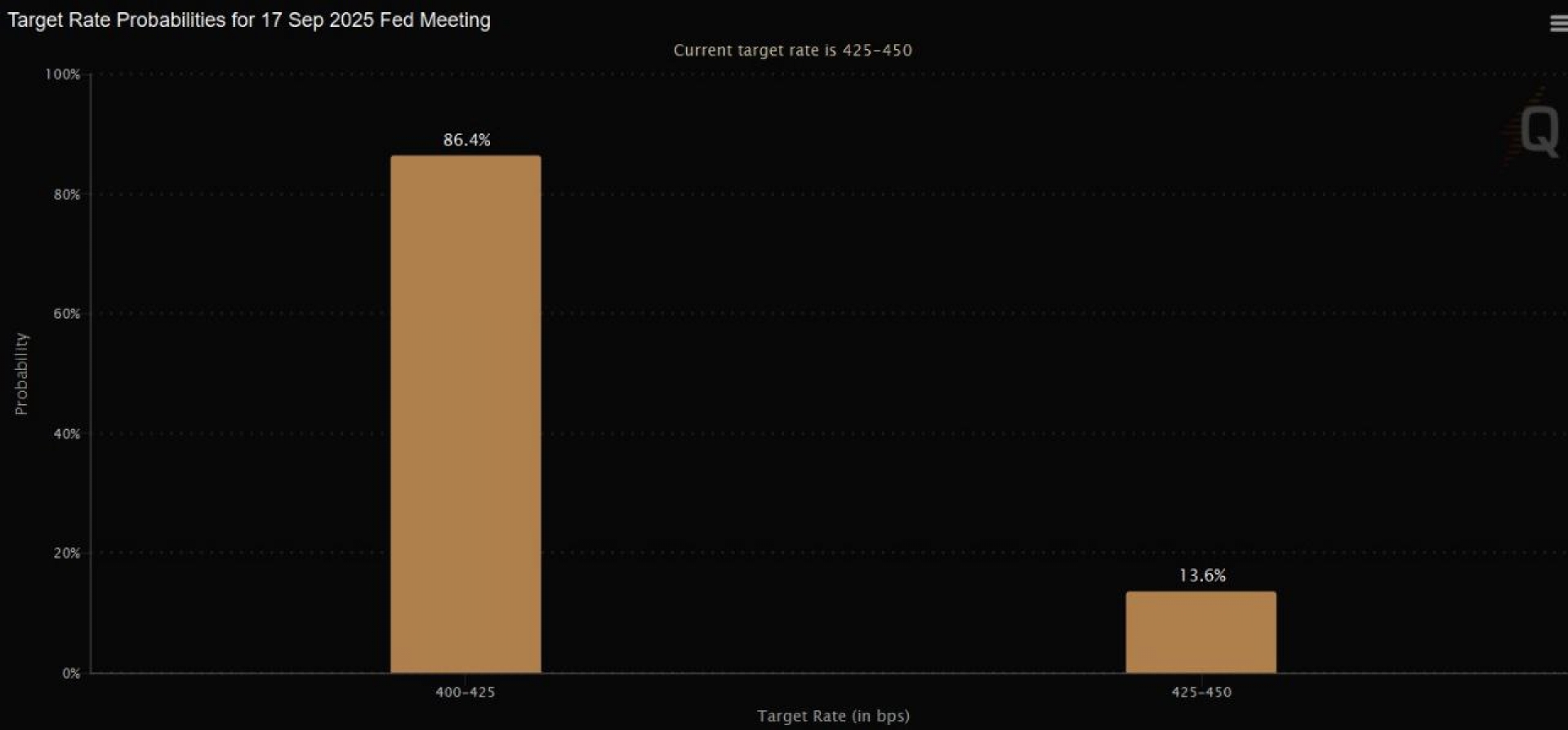The height and width of the screenshot is (730, 1568).
Task: Click the 425-450 value in the subtitle
Action: pos(877,51)
